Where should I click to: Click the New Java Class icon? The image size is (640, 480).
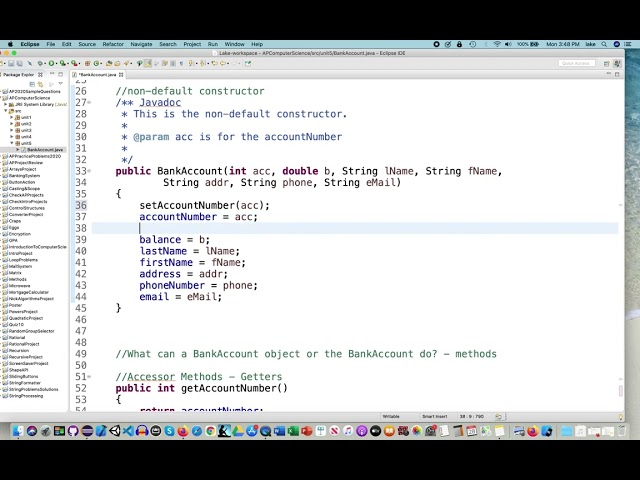[x=97, y=63]
